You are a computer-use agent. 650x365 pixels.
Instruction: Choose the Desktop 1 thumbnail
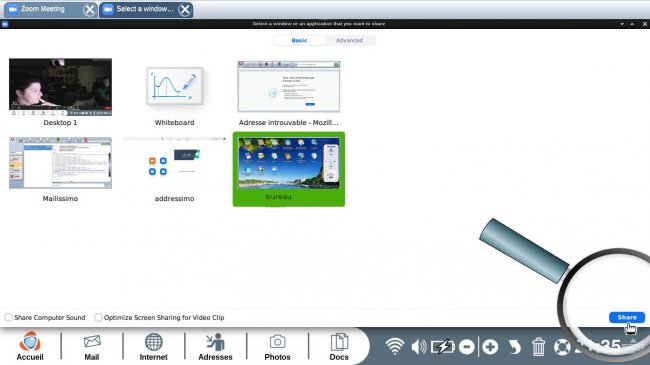60,92
